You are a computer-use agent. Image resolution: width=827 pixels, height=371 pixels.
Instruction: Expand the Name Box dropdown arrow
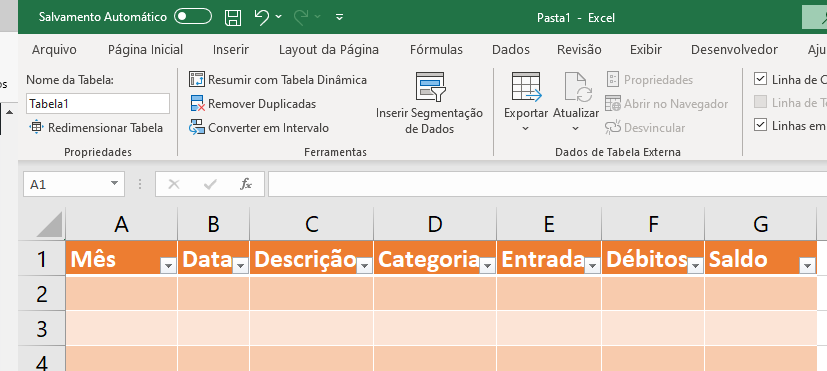pyautogui.click(x=114, y=184)
